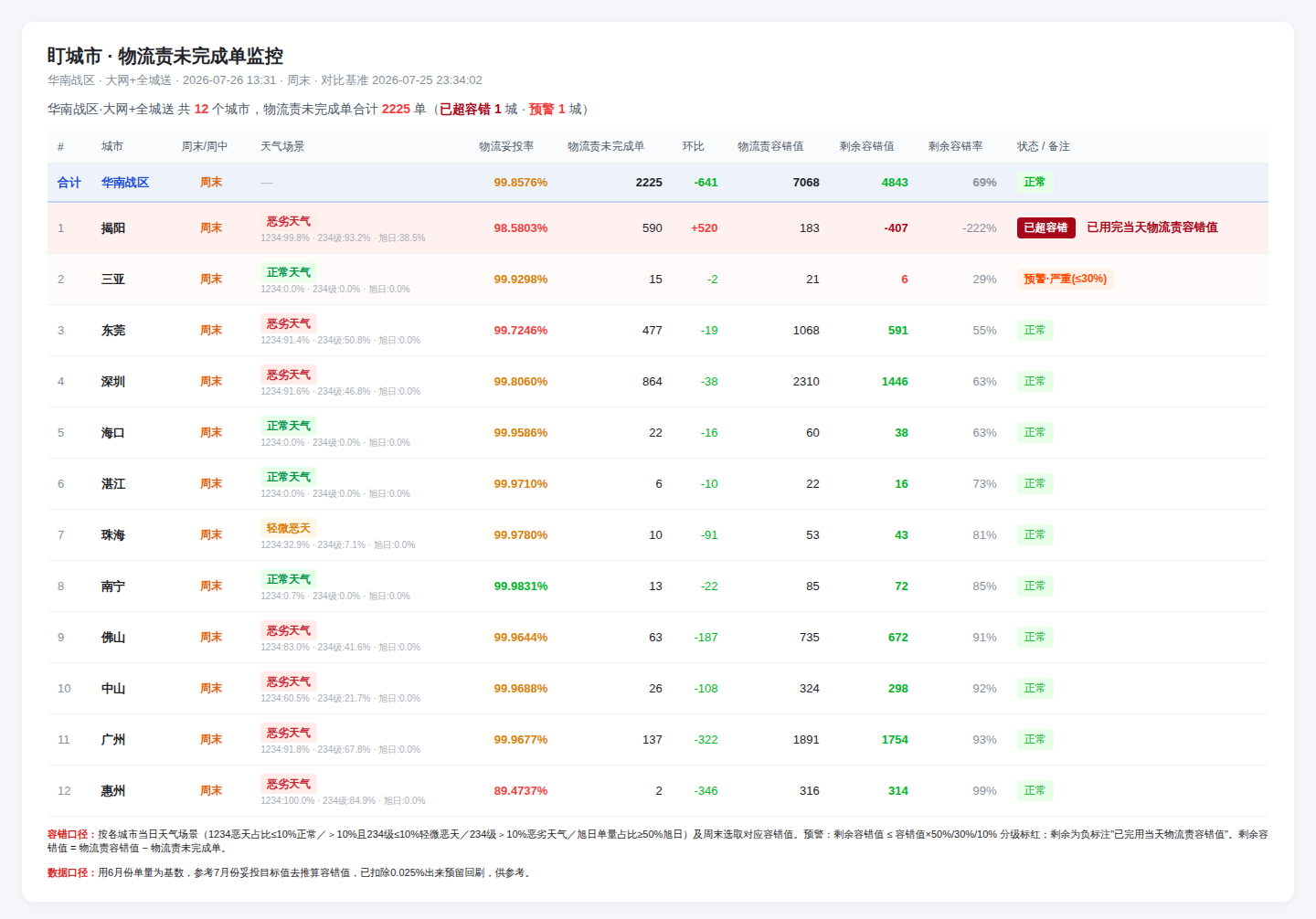Select the 珠海 city name
Image resolution: width=1316 pixels, height=919 pixels.
pos(113,535)
